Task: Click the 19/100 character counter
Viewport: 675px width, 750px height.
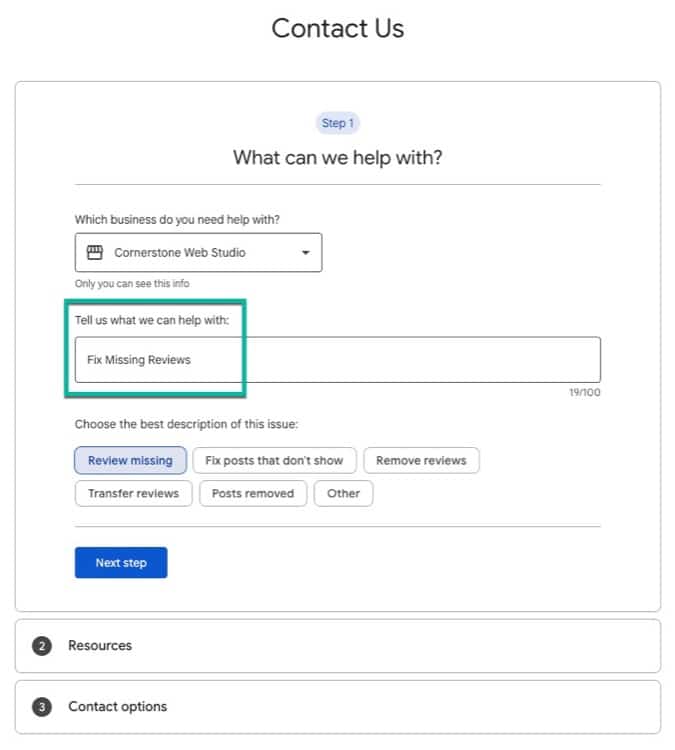Action: (585, 393)
